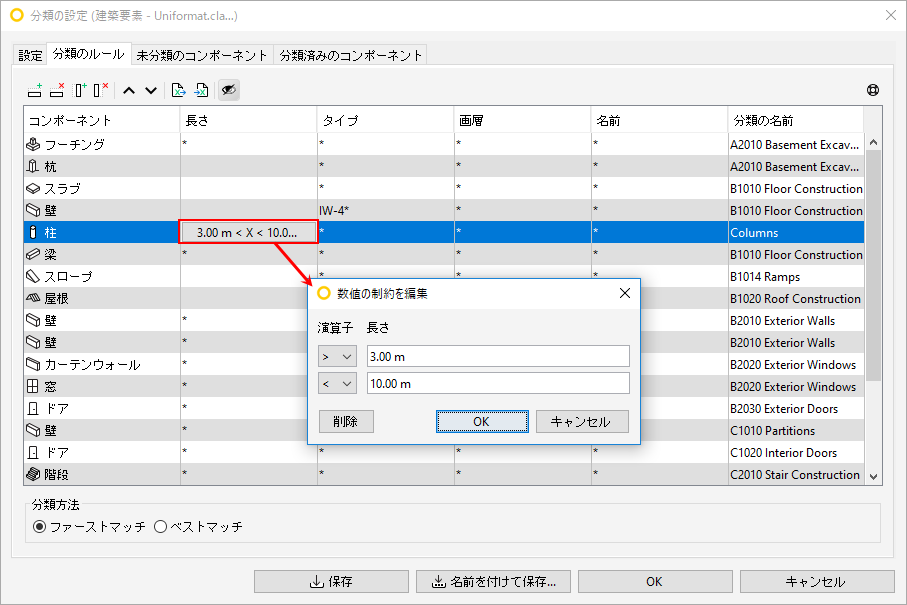
Task: Select the スロープ ramp component icon
Action: [33, 276]
